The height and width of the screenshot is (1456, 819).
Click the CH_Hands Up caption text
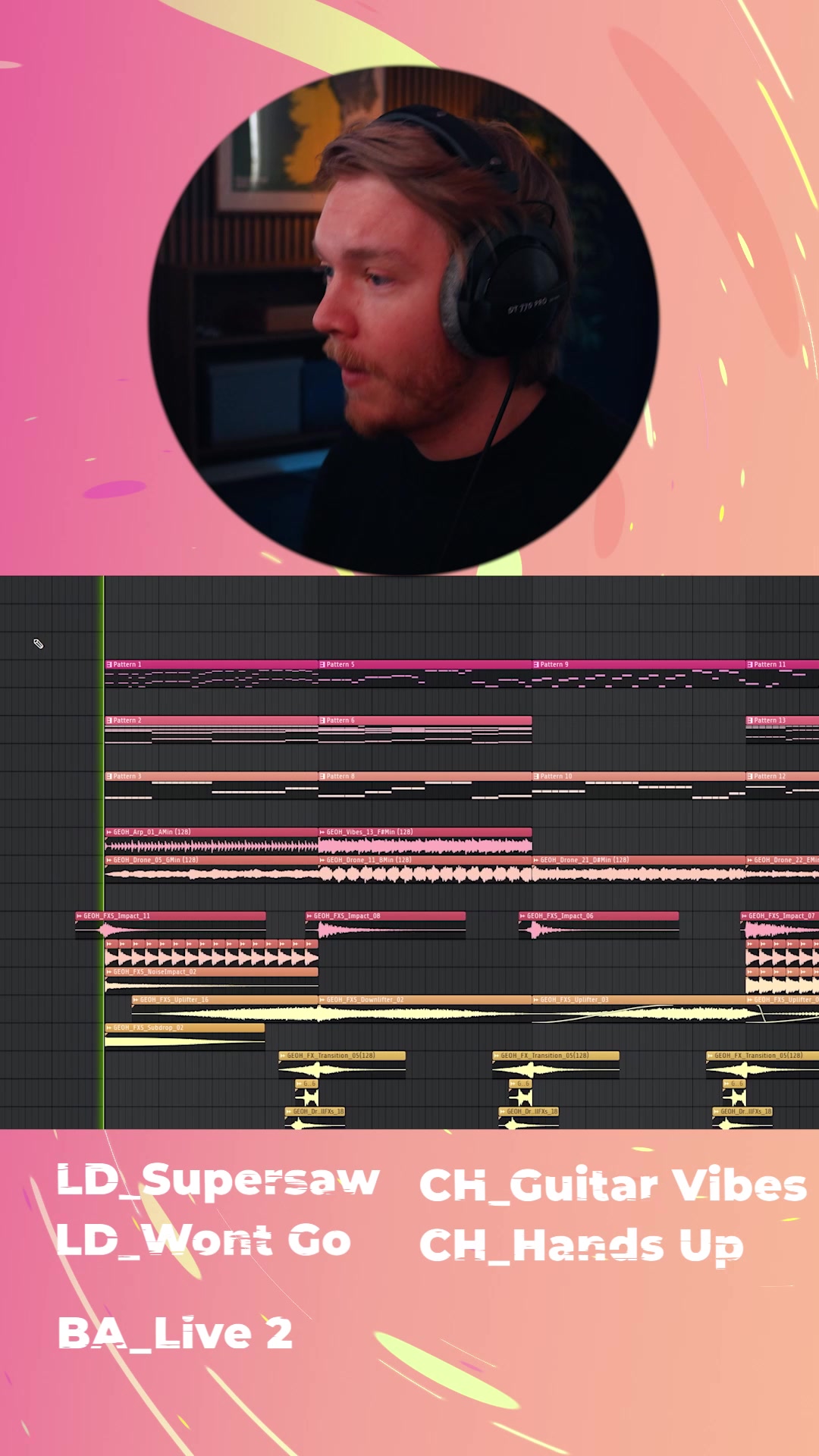pyautogui.click(x=581, y=1246)
